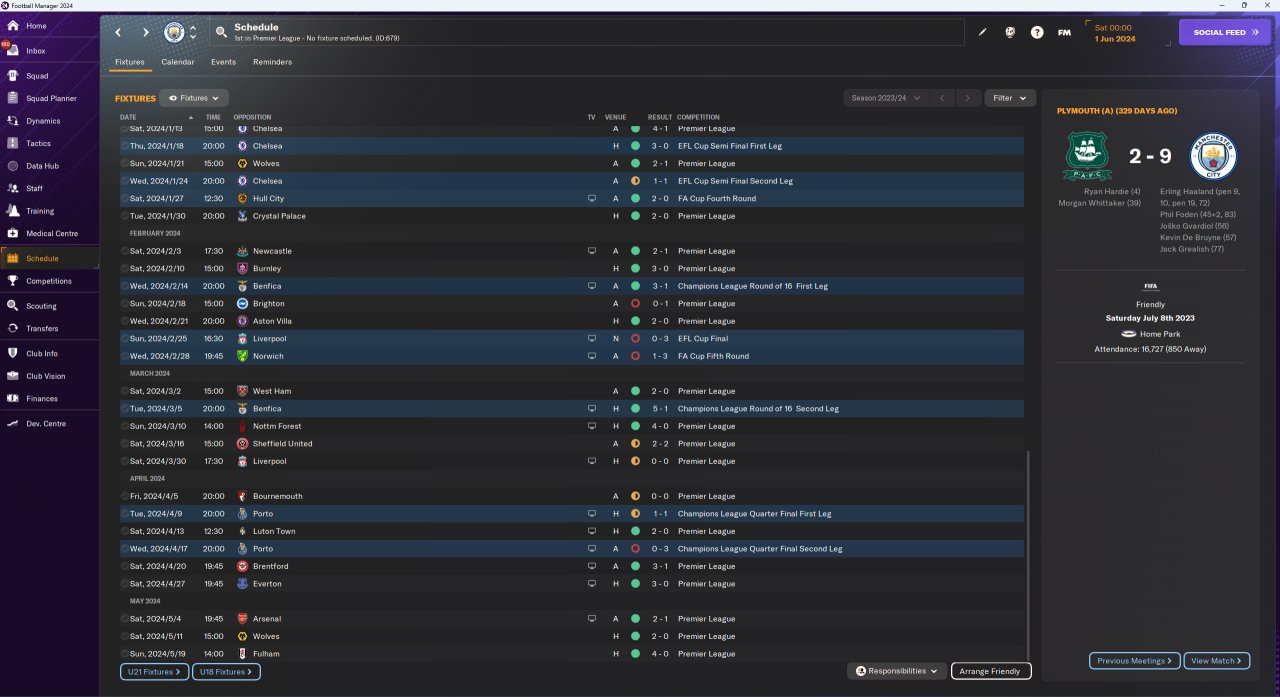Click Liverpool EFL Cup Final opponent name
This screenshot has height=697, width=1280.
[269, 338]
